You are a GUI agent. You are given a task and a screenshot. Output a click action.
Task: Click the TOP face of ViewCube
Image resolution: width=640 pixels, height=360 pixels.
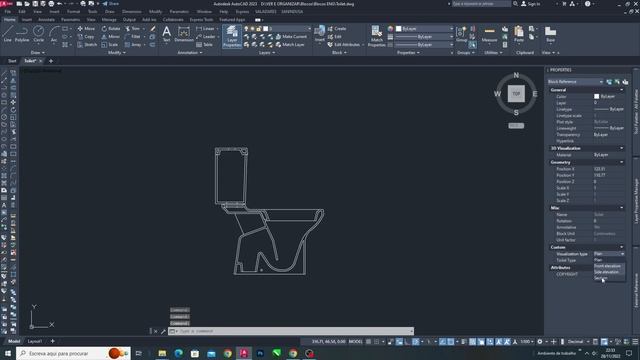pyautogui.click(x=516, y=93)
